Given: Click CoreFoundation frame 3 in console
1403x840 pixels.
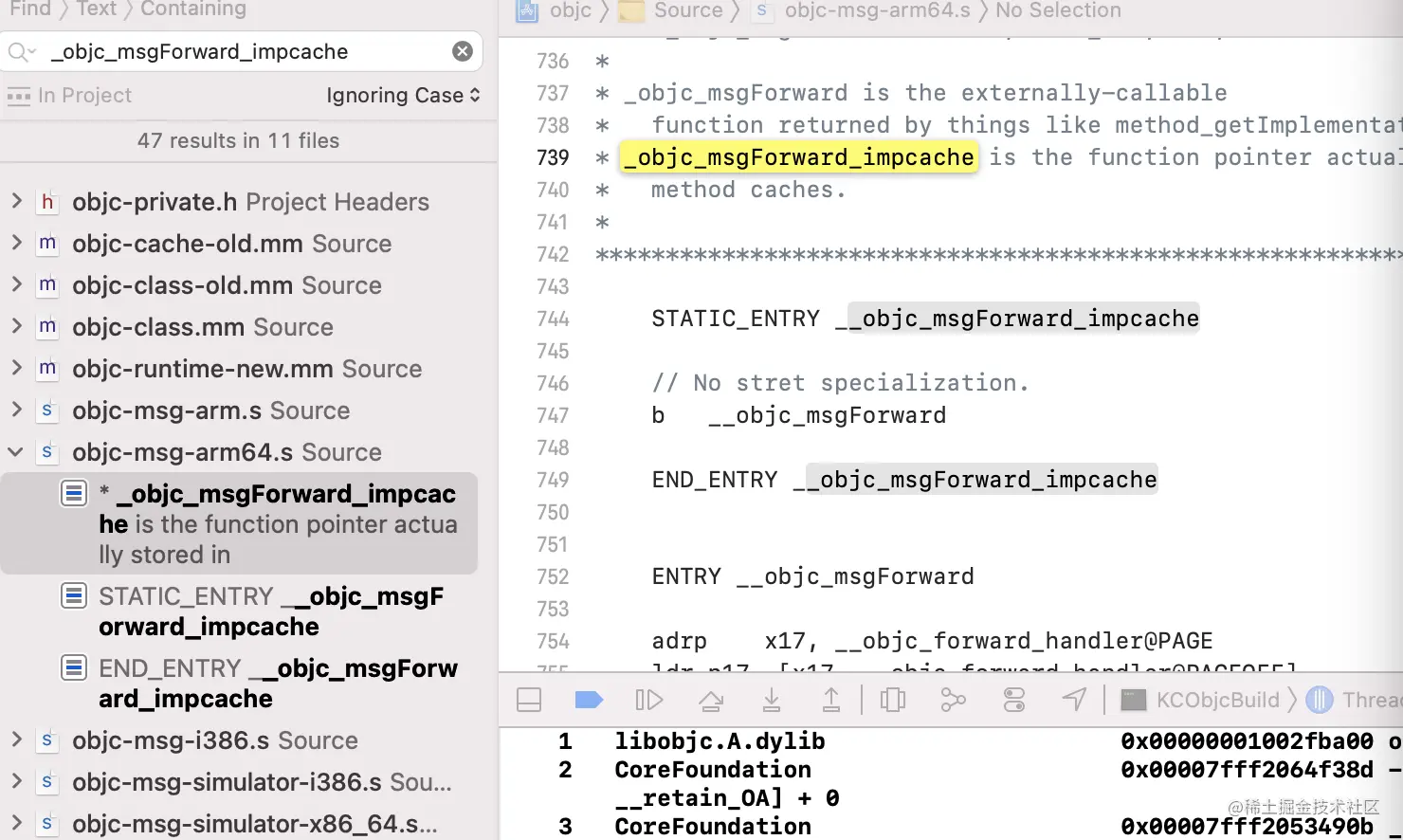Looking at the screenshot, I should [x=713, y=827].
